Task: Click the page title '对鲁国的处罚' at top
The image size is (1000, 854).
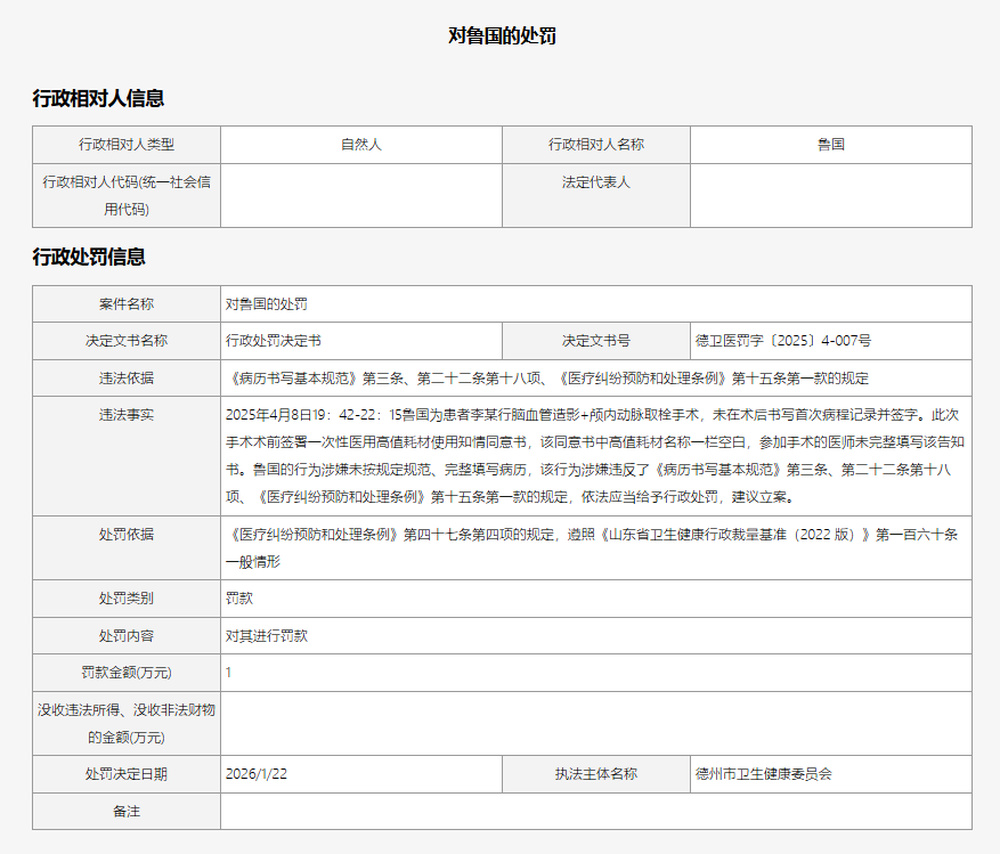Action: tap(501, 36)
